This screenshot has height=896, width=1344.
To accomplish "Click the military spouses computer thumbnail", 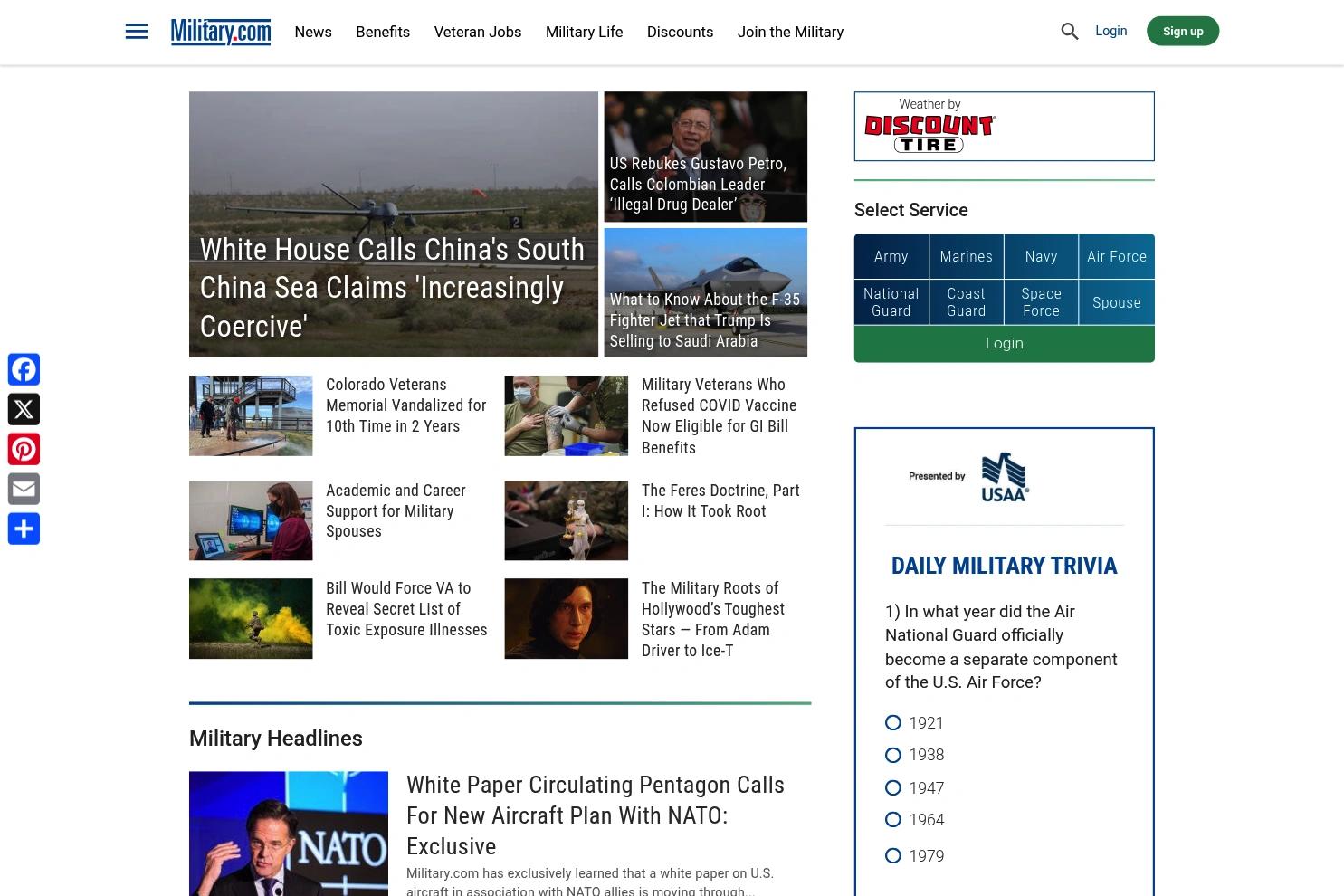I will (x=251, y=520).
